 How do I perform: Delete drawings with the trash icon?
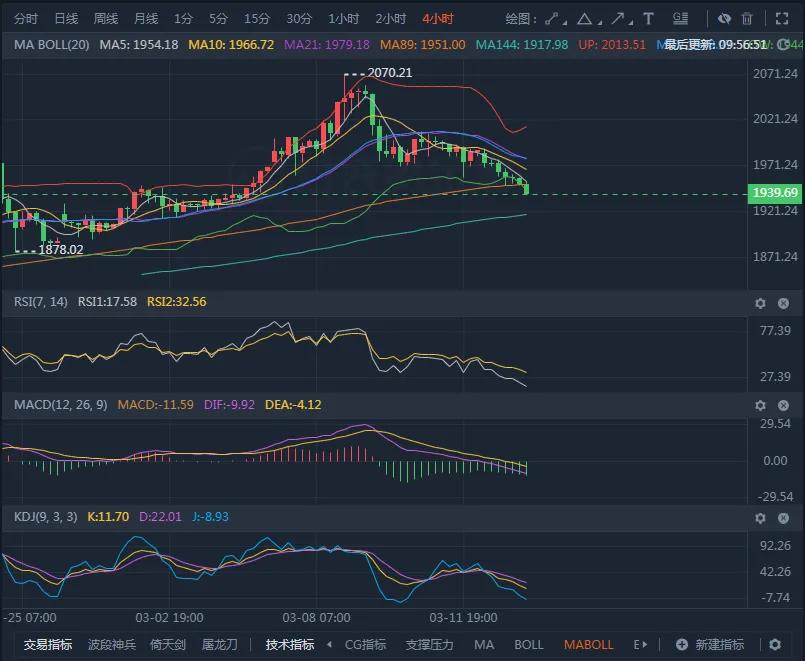click(x=746, y=17)
